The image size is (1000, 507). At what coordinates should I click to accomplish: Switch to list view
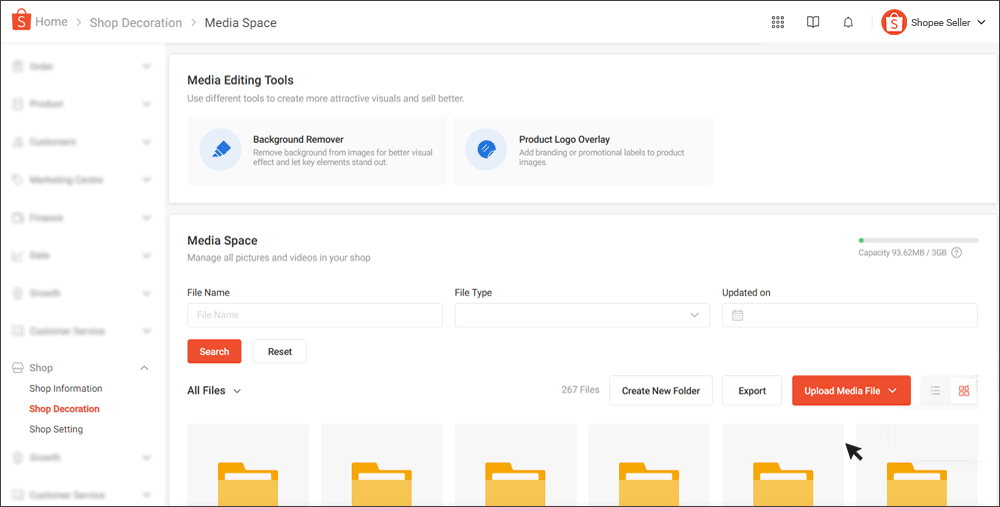[x=935, y=391]
